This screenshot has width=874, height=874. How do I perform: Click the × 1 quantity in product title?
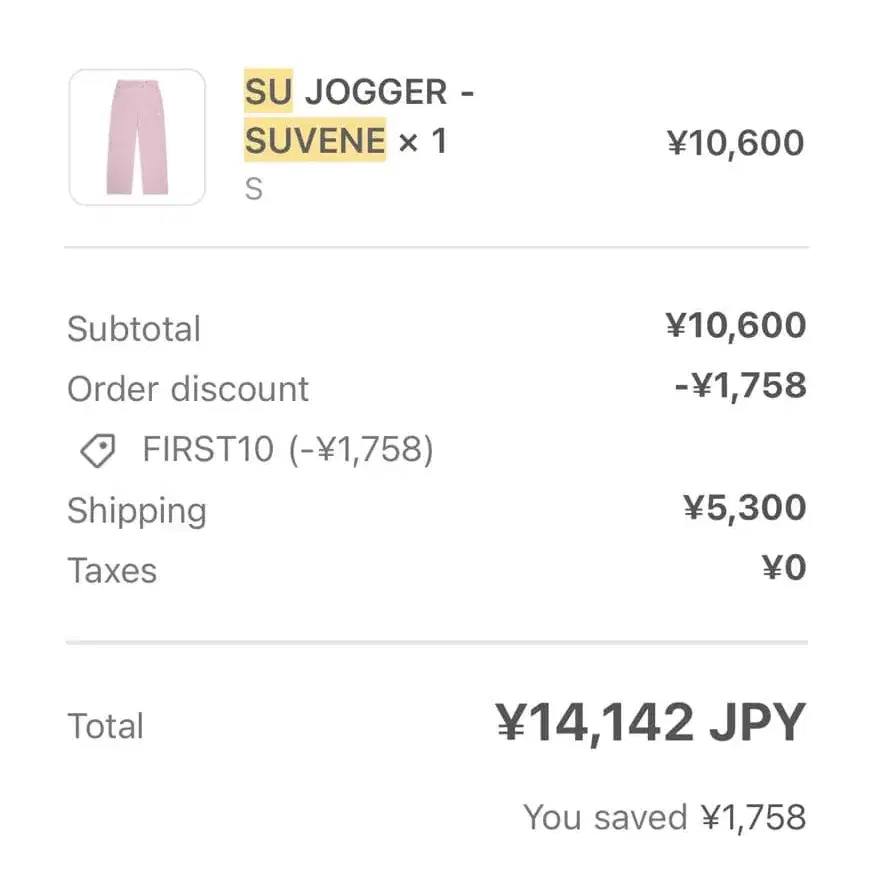(x=422, y=141)
